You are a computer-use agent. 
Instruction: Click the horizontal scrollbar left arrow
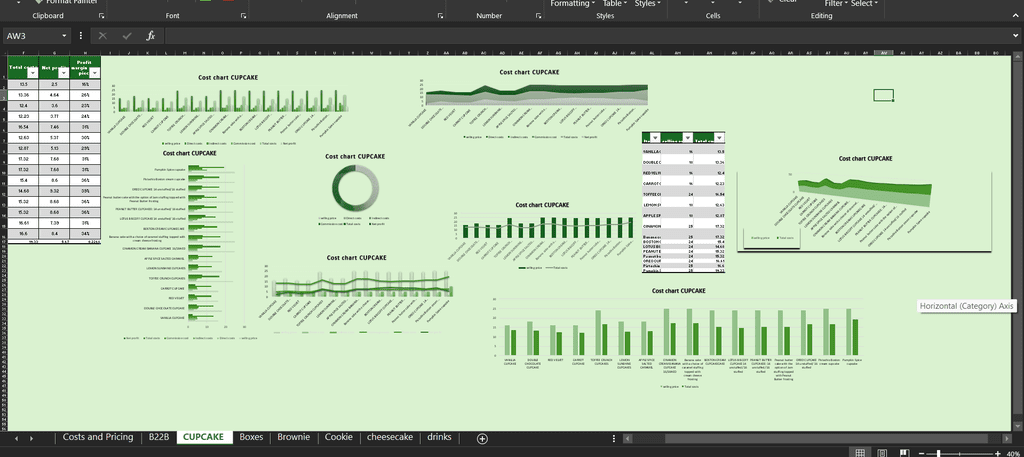coord(630,439)
